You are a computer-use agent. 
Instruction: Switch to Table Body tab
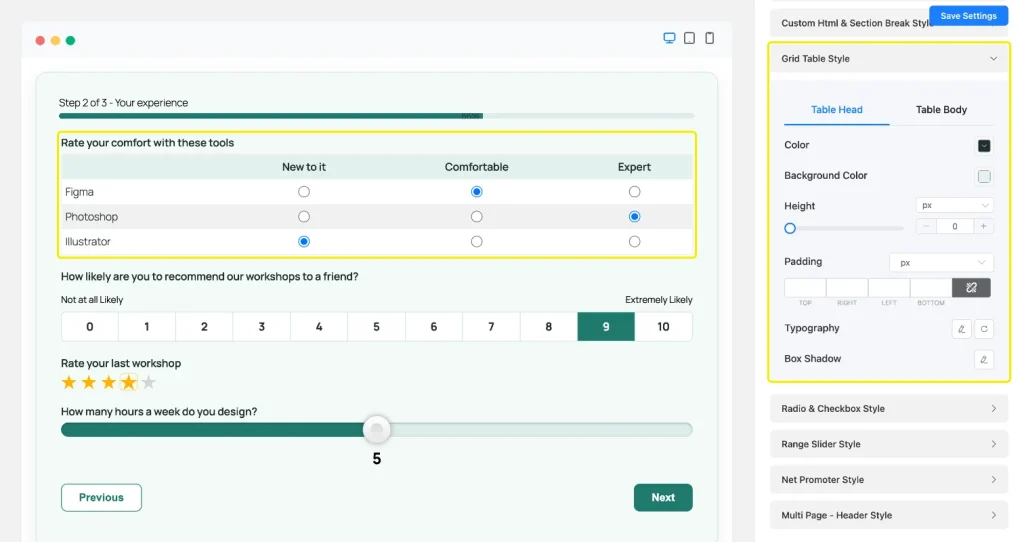click(x=941, y=110)
